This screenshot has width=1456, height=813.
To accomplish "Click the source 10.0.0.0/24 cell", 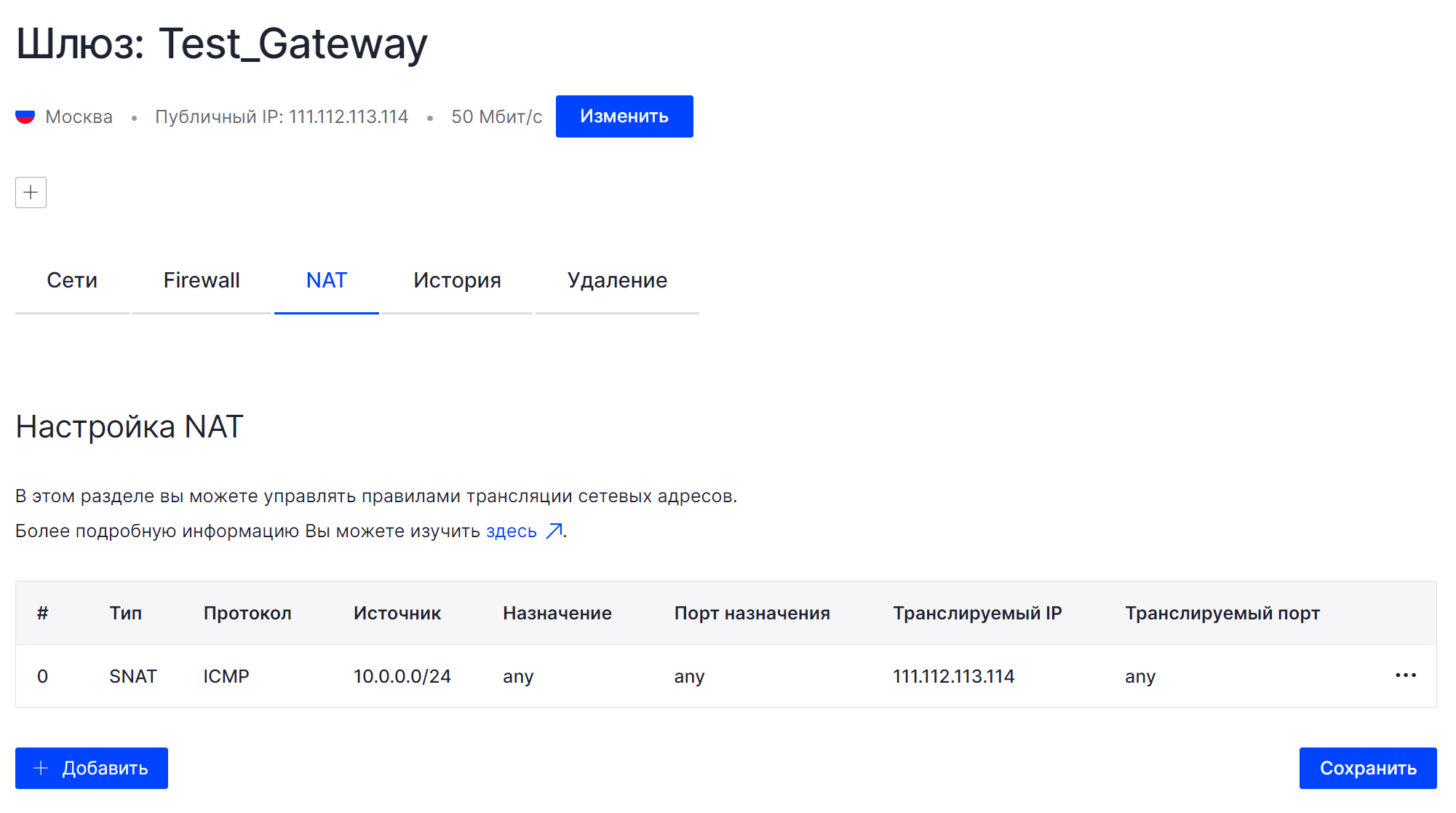I will (402, 676).
